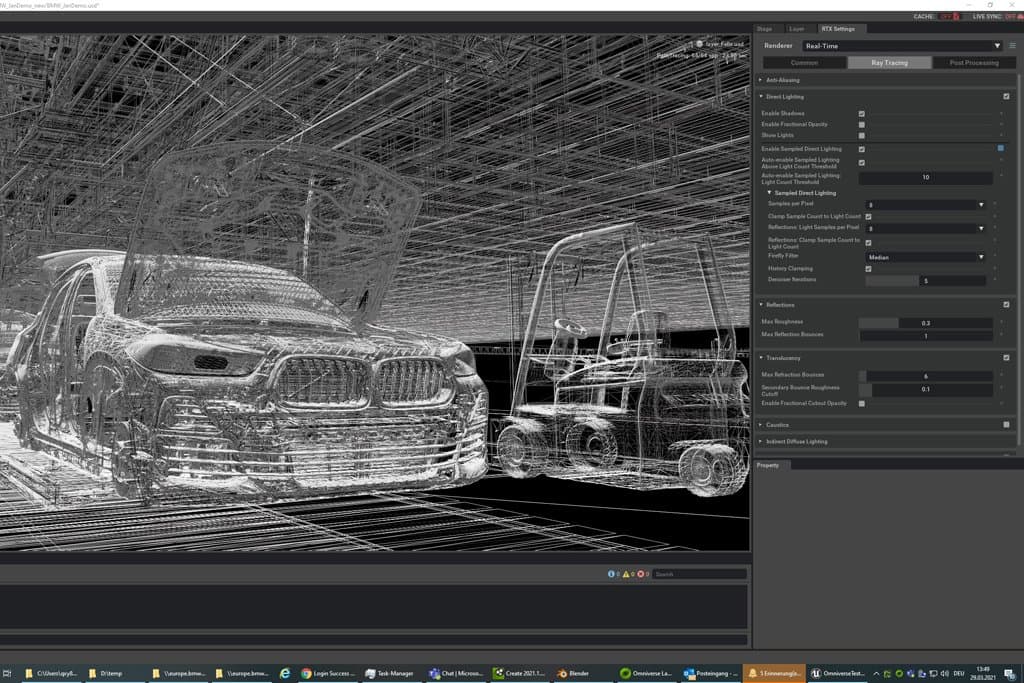
Task: Click the Internet Explorer icon in the taskbar
Action: pos(285,673)
